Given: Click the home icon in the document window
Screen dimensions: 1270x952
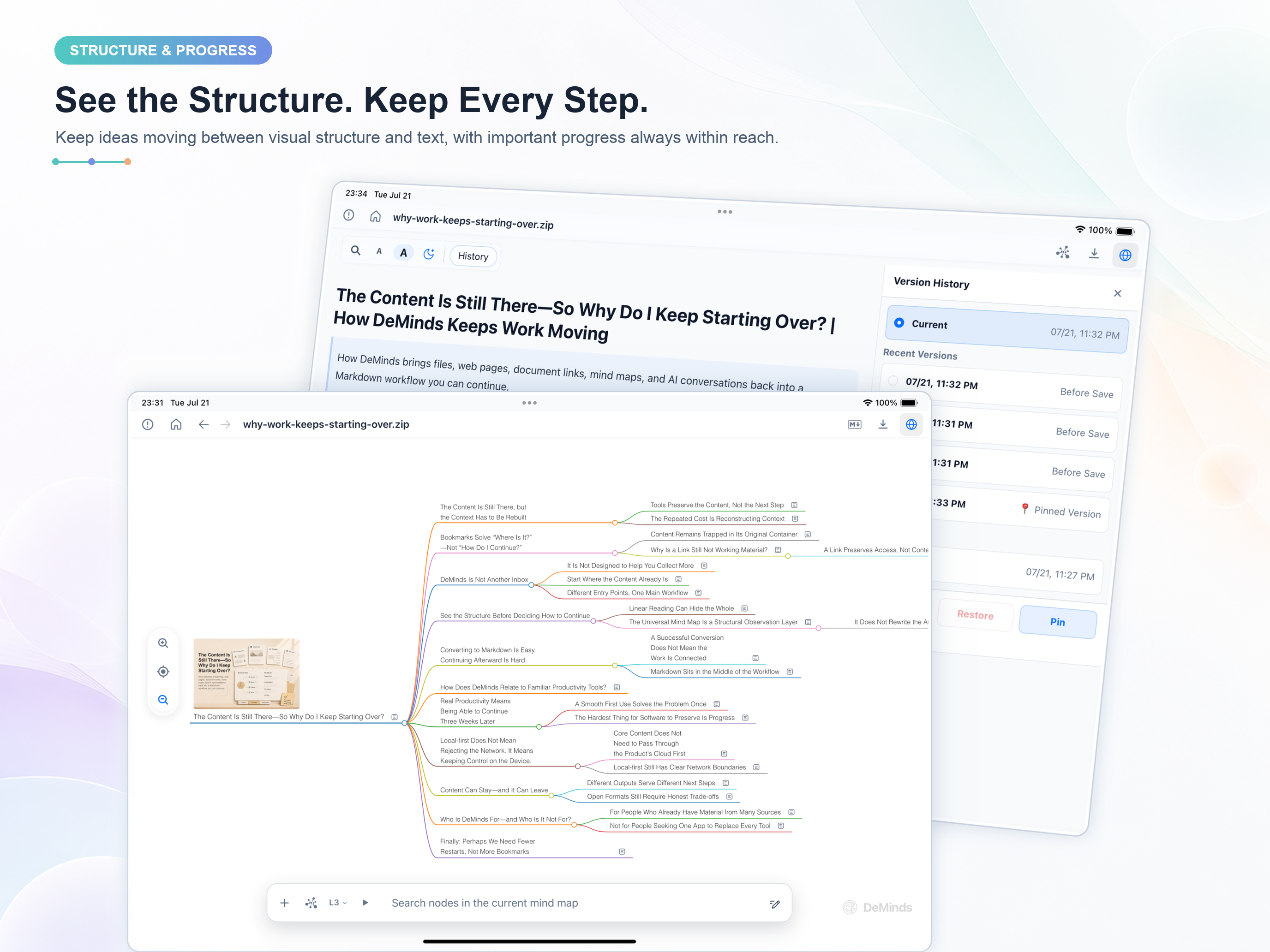Looking at the screenshot, I should 375,216.
